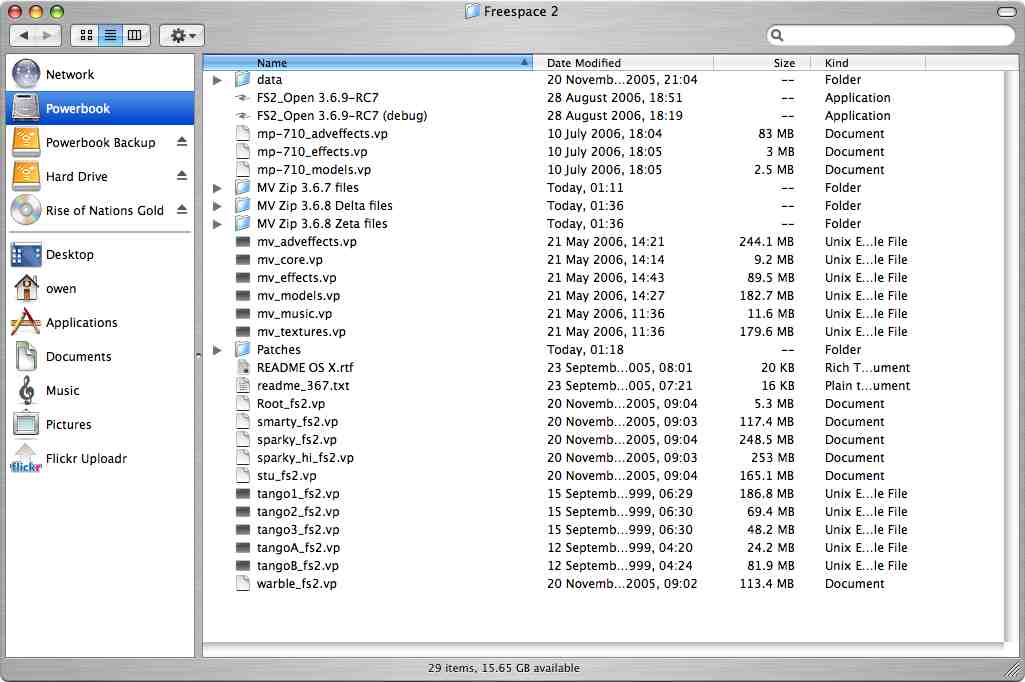Click the toolbar hide pill button

pos(1007,12)
